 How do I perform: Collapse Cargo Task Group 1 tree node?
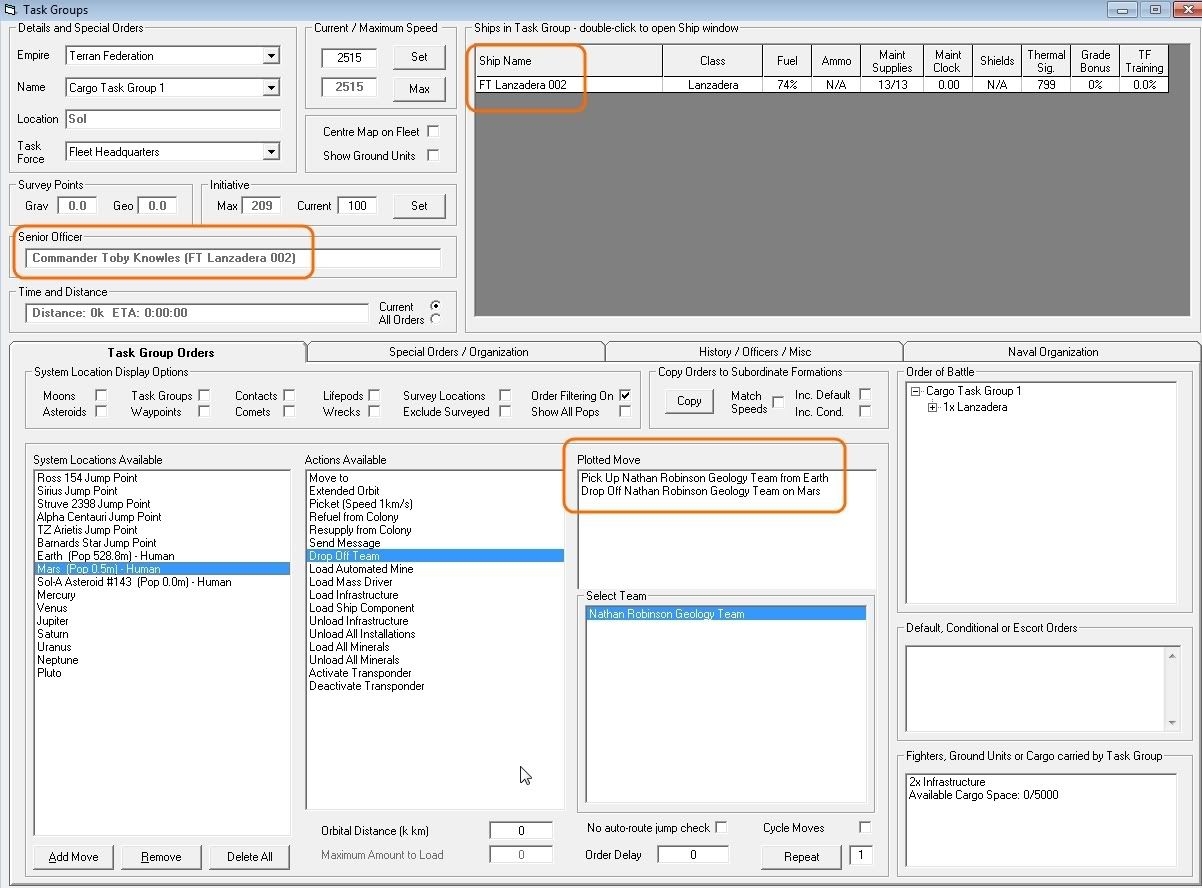917,391
